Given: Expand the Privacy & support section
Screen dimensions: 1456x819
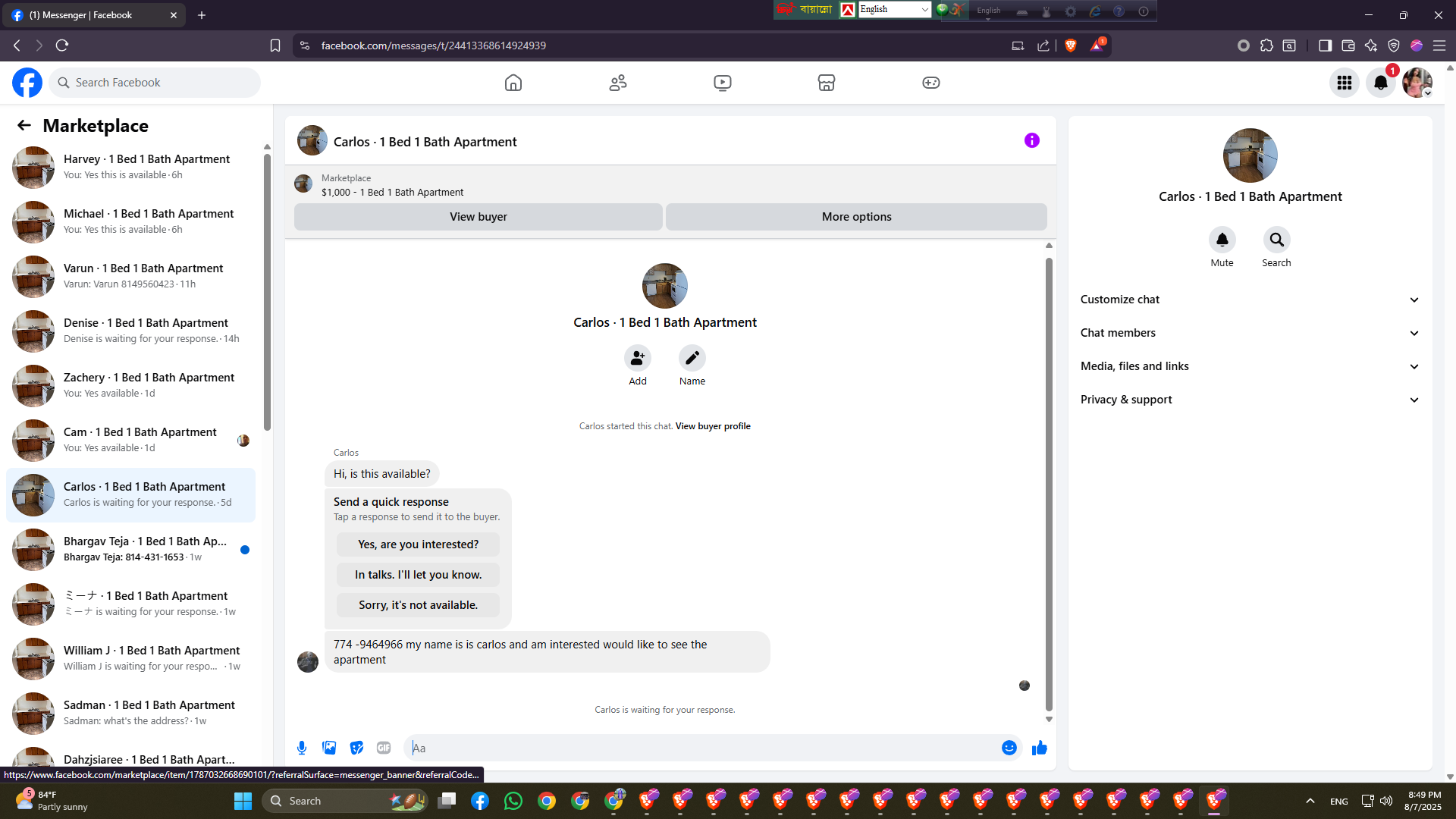Looking at the screenshot, I should pyautogui.click(x=1250, y=400).
